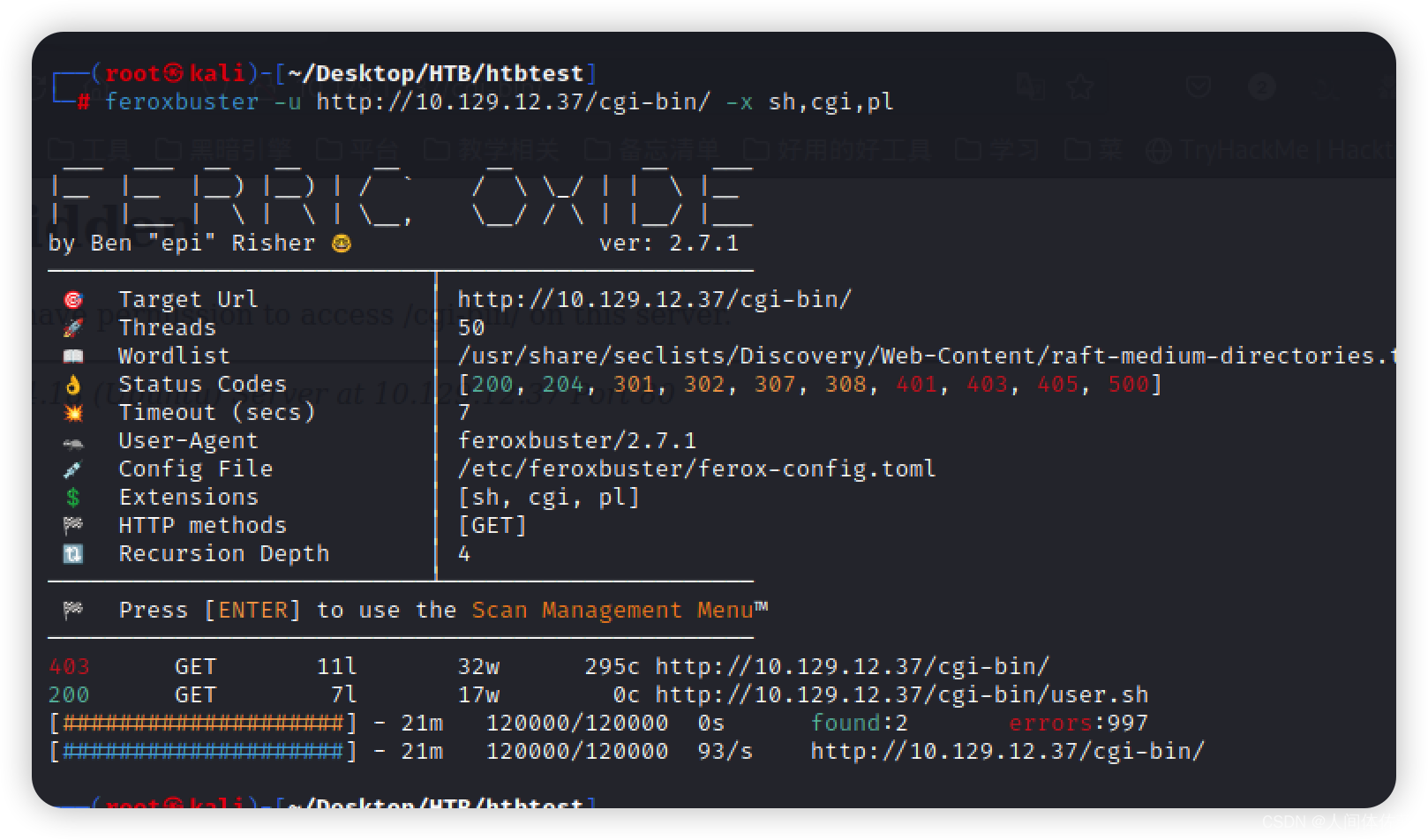1428x840 pixels.
Task: Click the 'feroxbuster' command word
Action: click(182, 102)
